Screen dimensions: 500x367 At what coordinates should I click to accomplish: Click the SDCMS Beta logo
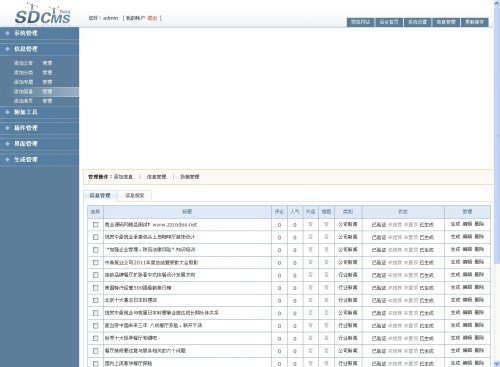click(x=43, y=14)
